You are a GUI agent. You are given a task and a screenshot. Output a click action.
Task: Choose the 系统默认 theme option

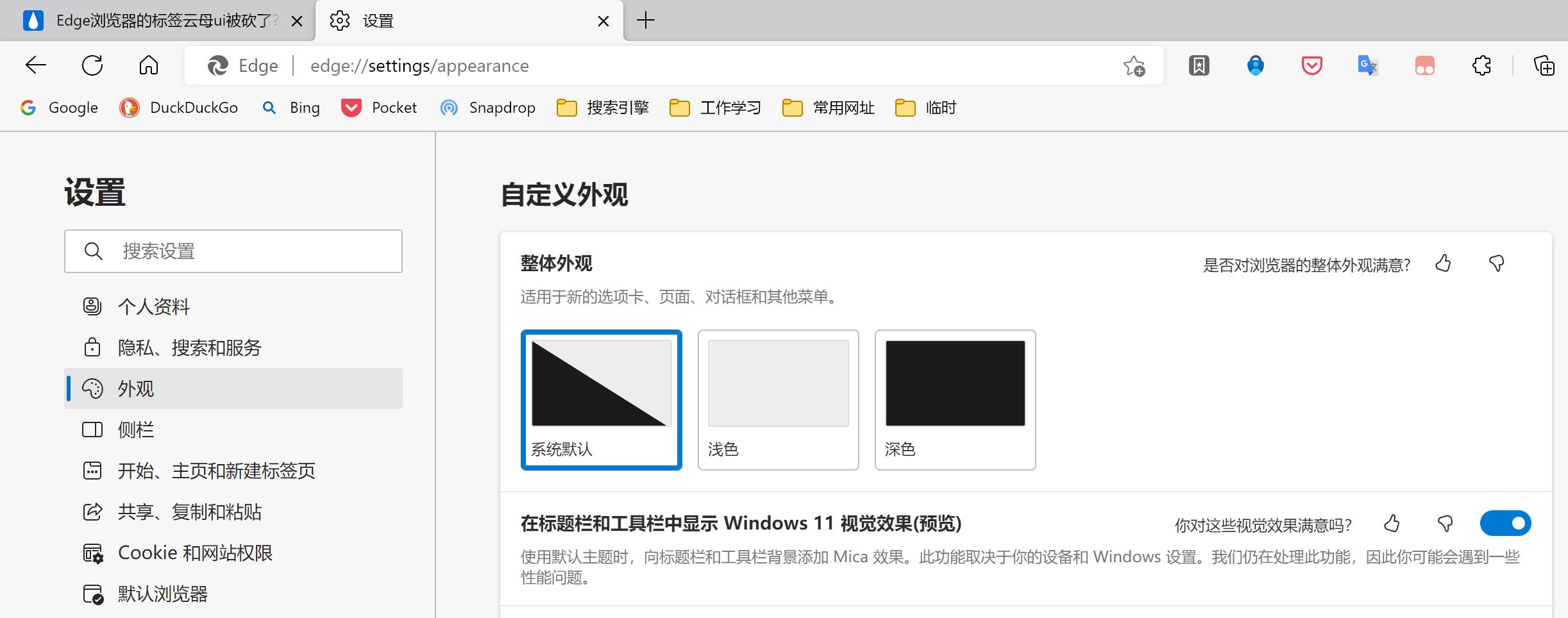point(601,399)
